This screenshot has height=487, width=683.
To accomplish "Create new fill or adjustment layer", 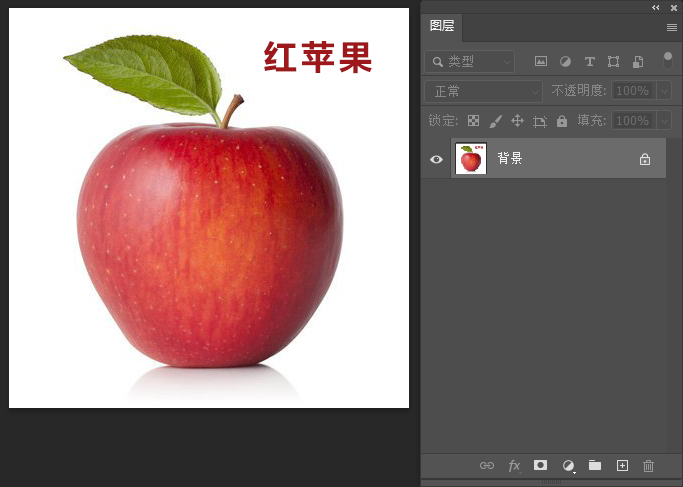I will pyautogui.click(x=568, y=466).
